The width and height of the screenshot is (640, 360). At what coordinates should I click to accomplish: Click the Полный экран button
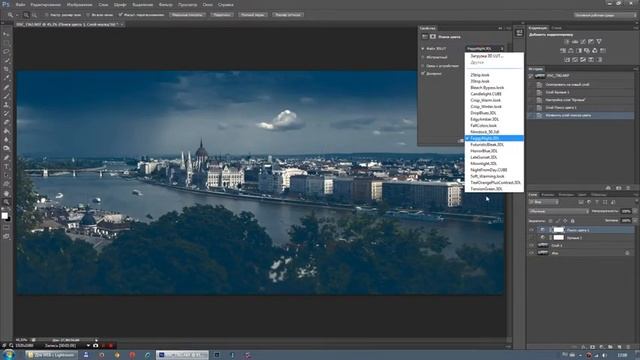[253, 15]
